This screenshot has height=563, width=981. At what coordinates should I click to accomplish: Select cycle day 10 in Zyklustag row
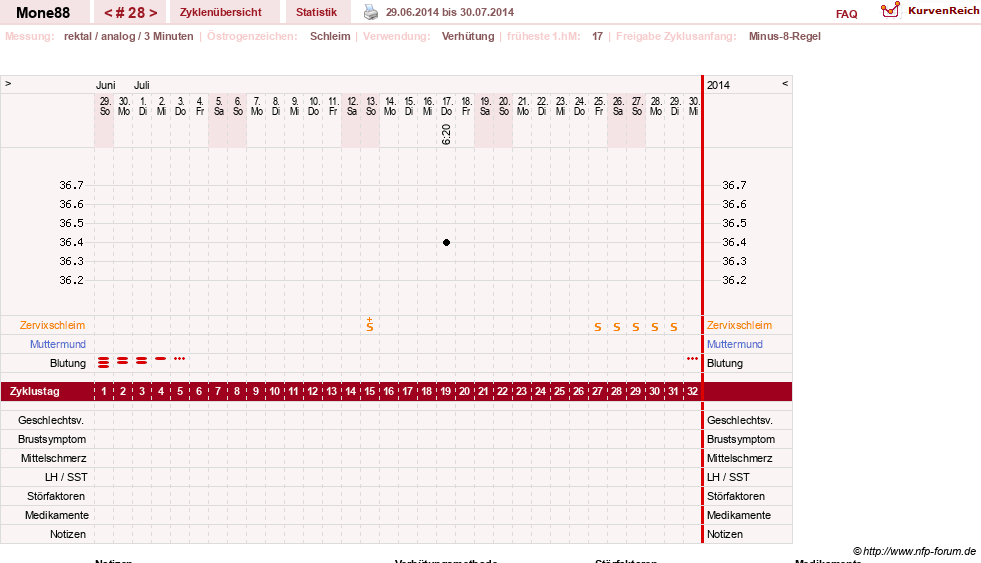(275, 392)
